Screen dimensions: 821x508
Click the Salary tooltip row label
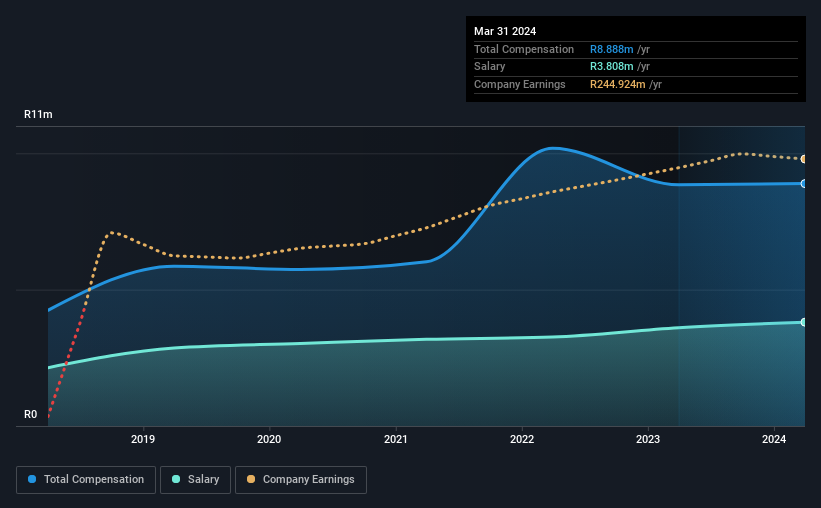[490, 67]
